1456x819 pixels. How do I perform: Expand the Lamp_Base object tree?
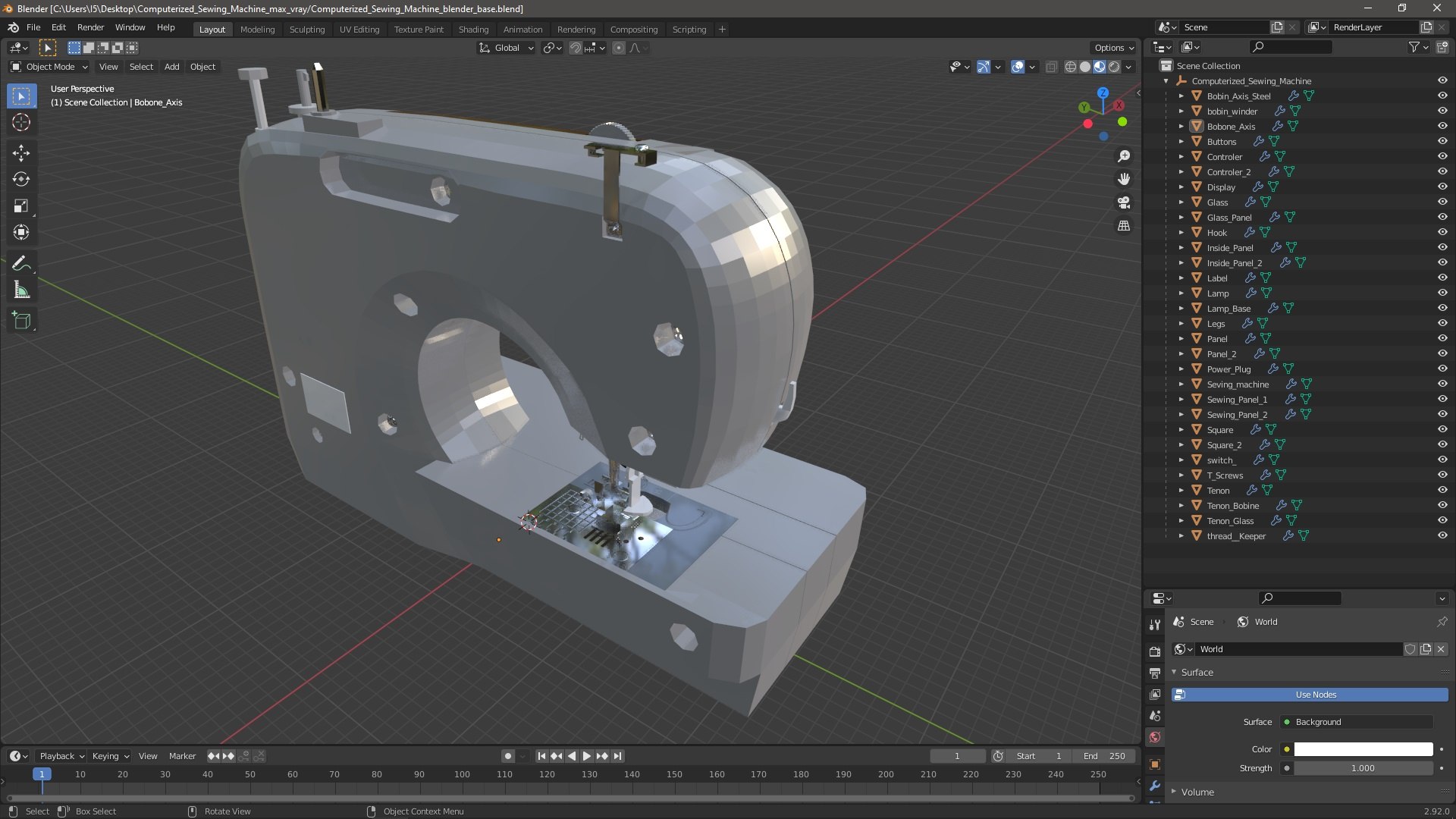(1181, 308)
